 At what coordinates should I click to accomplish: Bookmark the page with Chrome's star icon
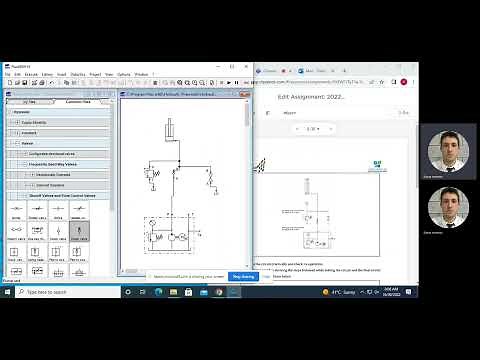tap(382, 82)
